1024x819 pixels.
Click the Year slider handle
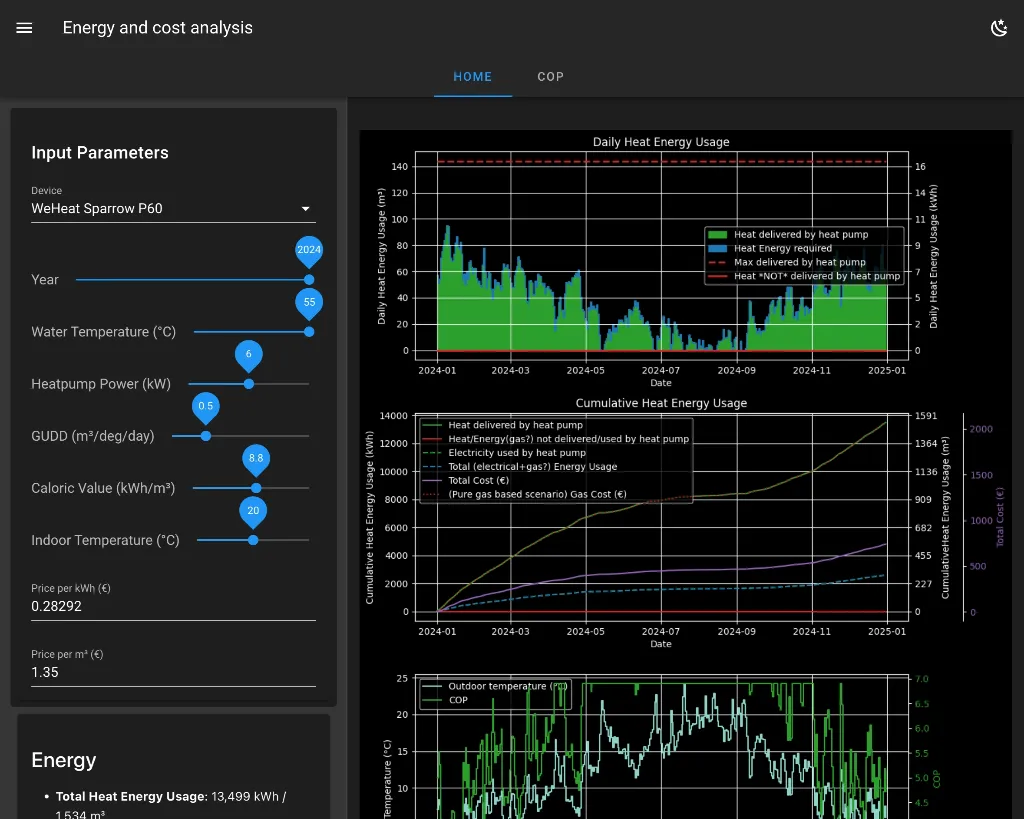pyautogui.click(x=309, y=280)
